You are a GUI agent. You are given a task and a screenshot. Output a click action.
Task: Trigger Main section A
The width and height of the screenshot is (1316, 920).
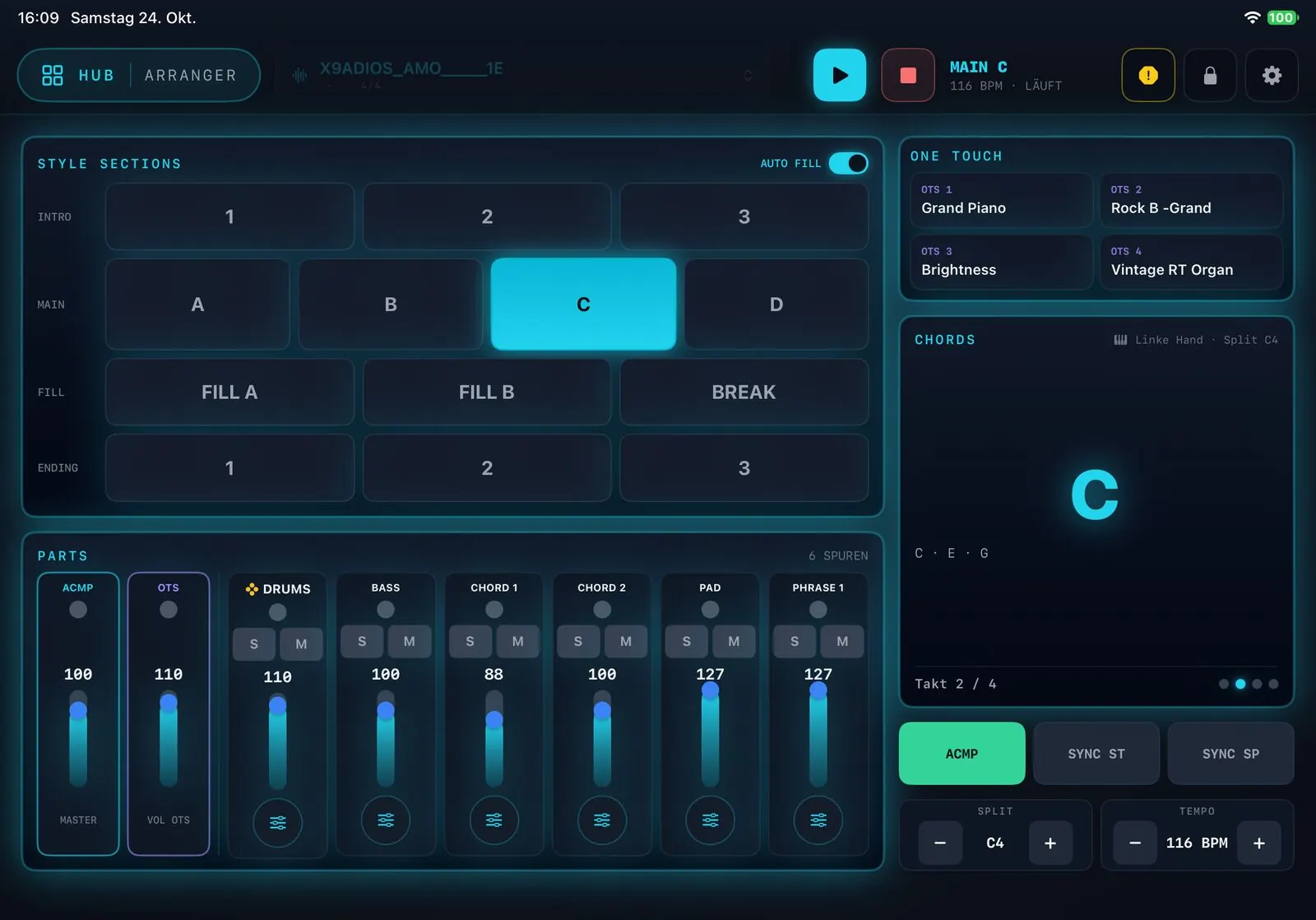coord(197,304)
